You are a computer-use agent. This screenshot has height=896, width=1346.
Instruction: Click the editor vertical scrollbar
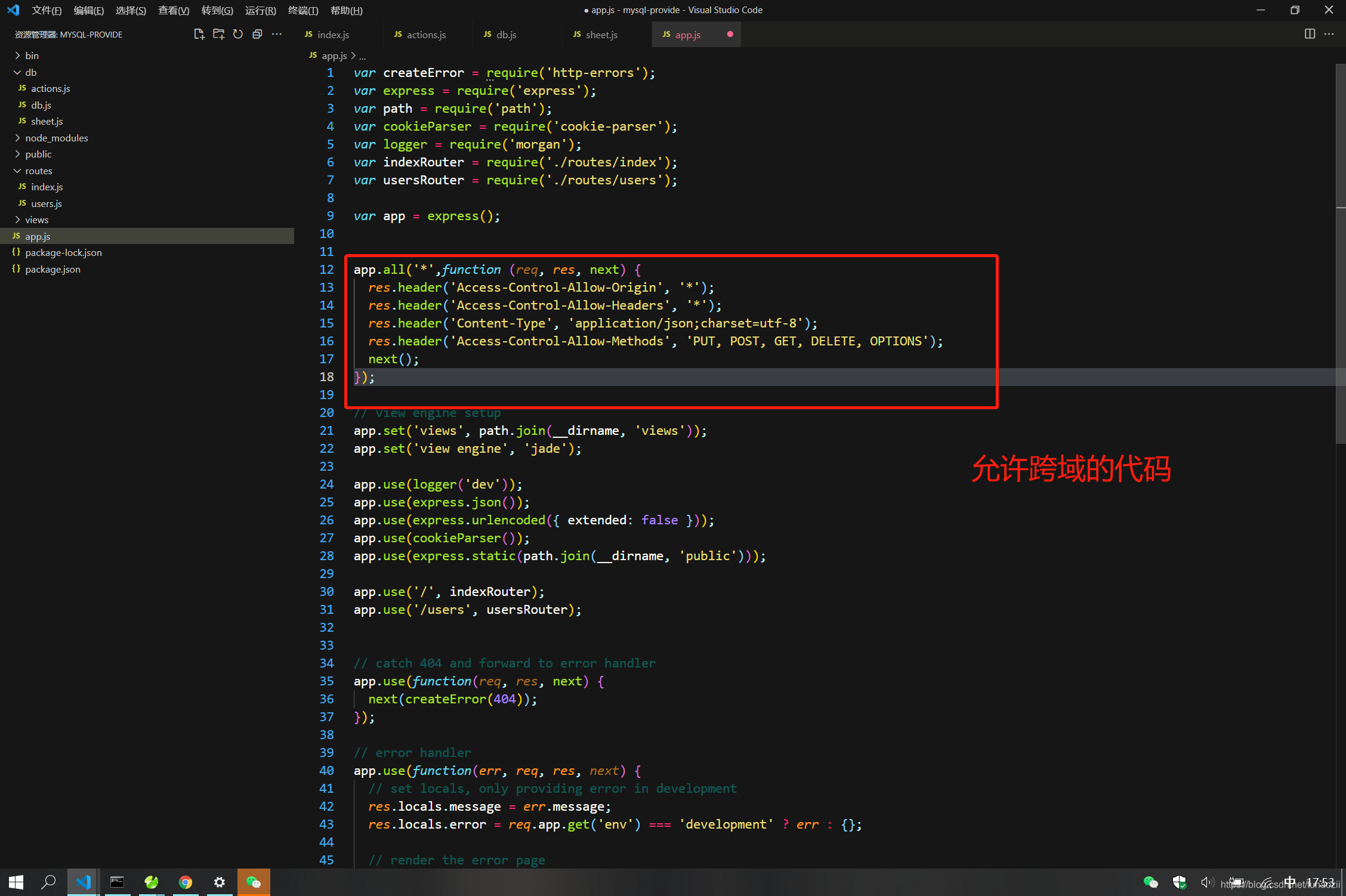point(1341,254)
